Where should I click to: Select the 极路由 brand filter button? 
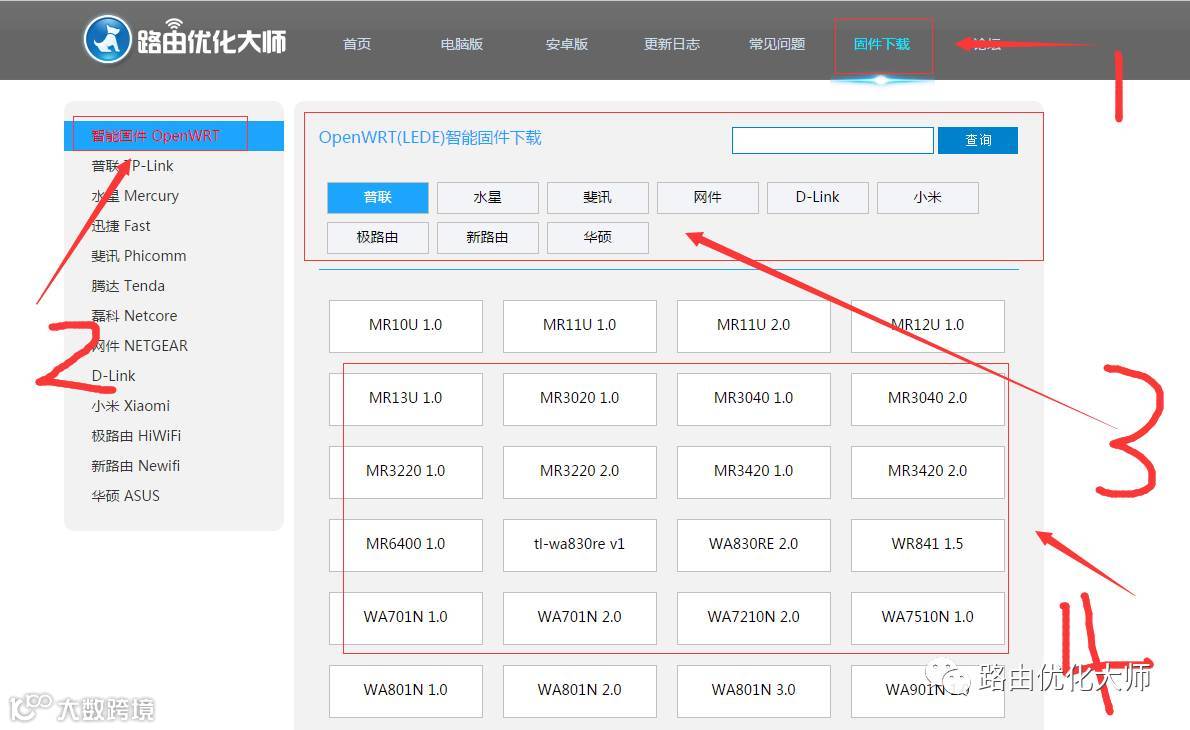coord(378,238)
